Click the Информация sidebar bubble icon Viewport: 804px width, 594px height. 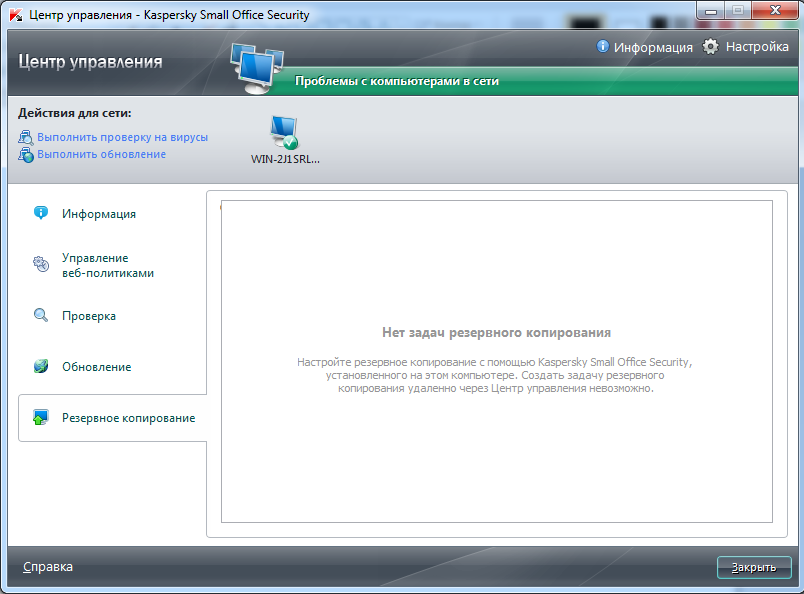click(x=41, y=213)
